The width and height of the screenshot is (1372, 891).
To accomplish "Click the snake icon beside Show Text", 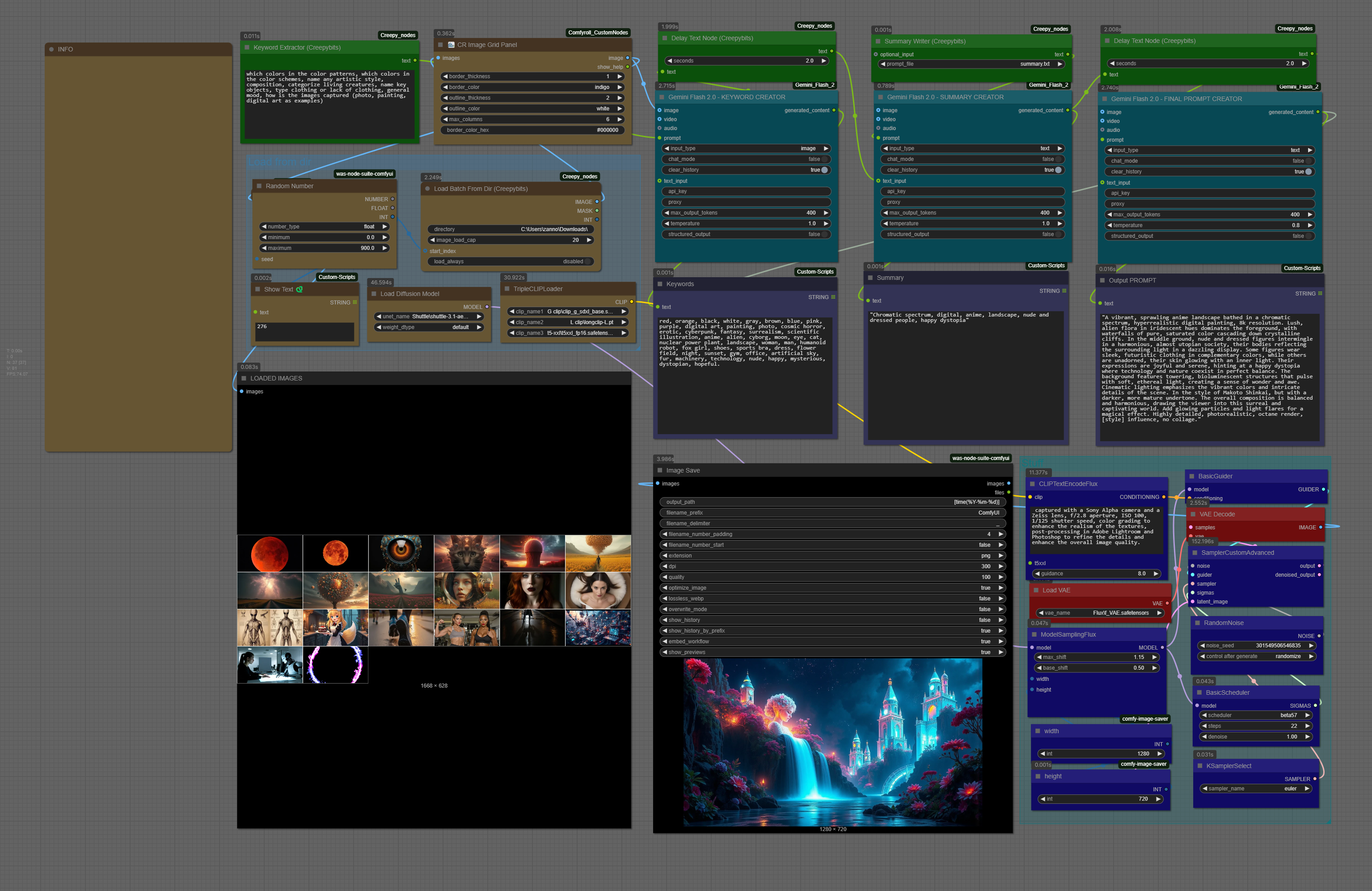I will tap(299, 289).
